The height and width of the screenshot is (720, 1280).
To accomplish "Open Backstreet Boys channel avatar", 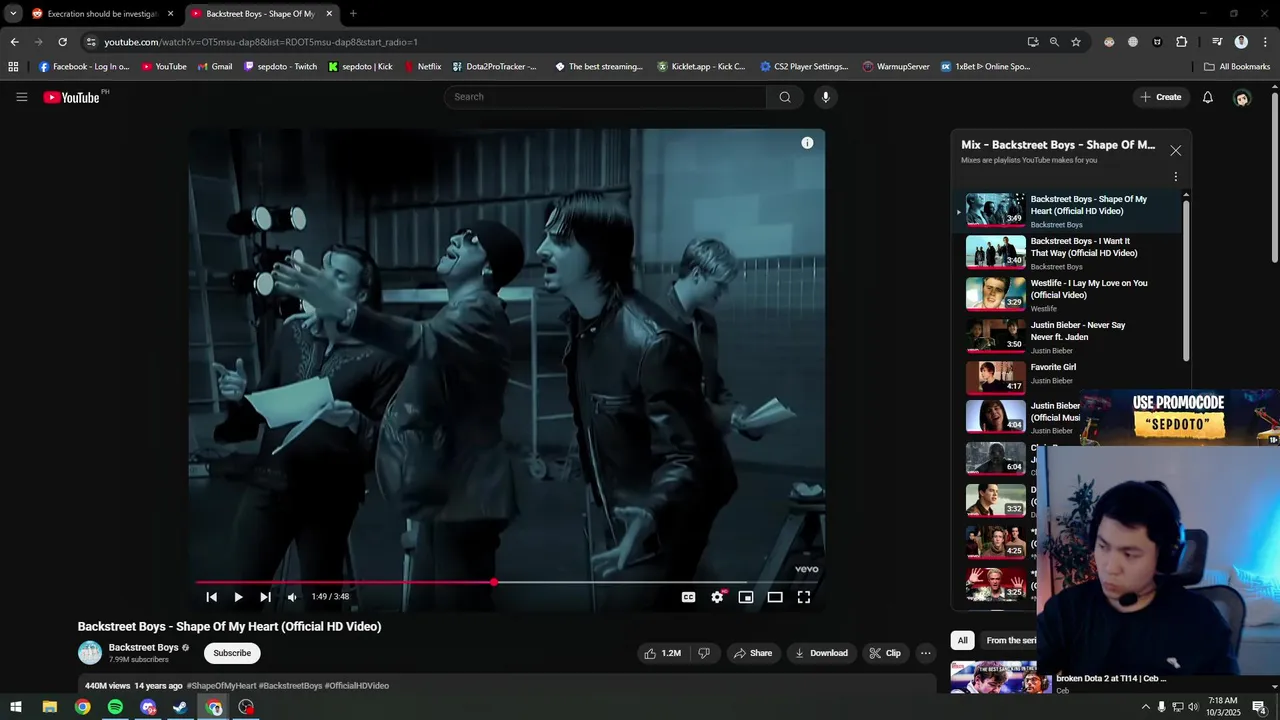I will click(x=90, y=653).
